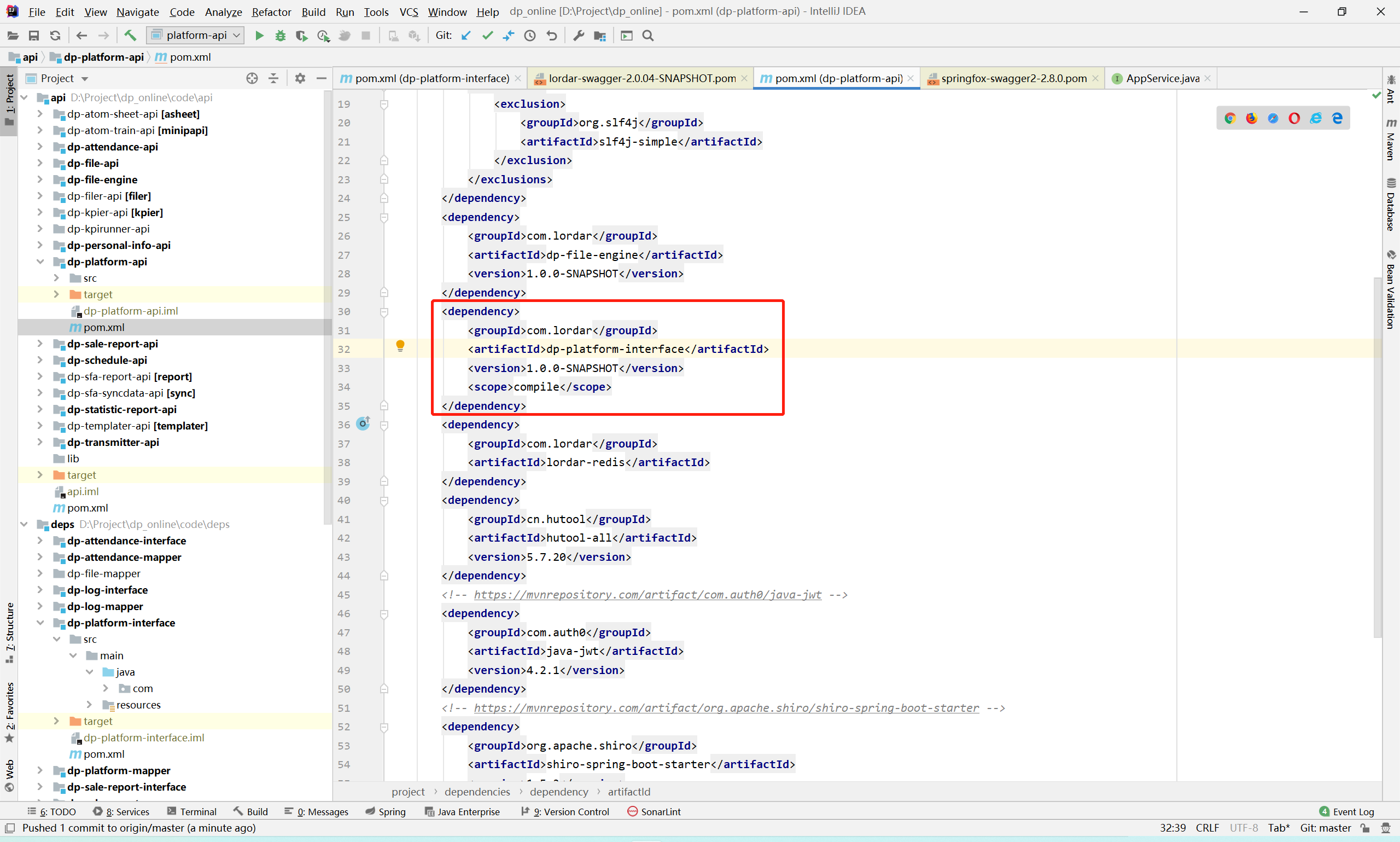Image resolution: width=1400 pixels, height=842 pixels.
Task: Open the Navigate menu
Action: (138, 11)
